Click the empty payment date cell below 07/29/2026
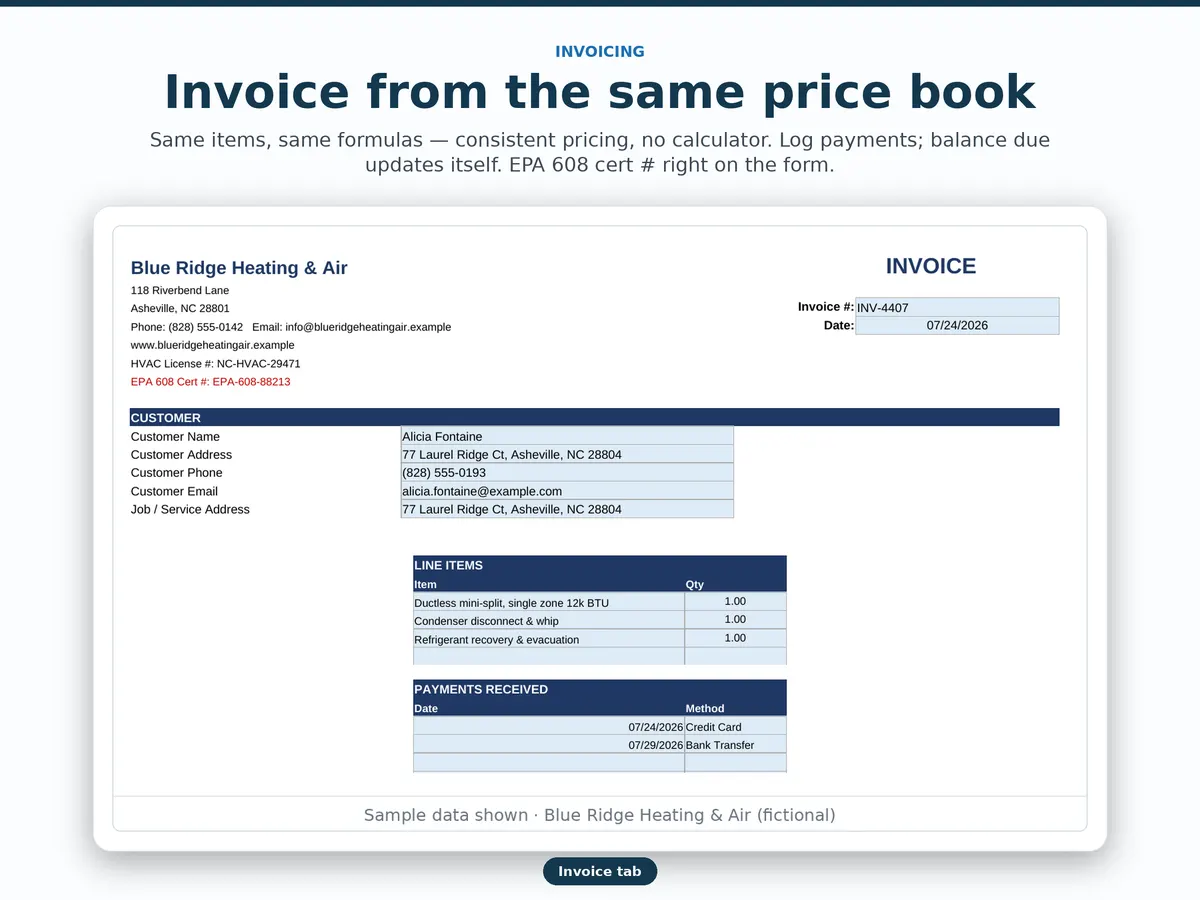 (x=549, y=762)
